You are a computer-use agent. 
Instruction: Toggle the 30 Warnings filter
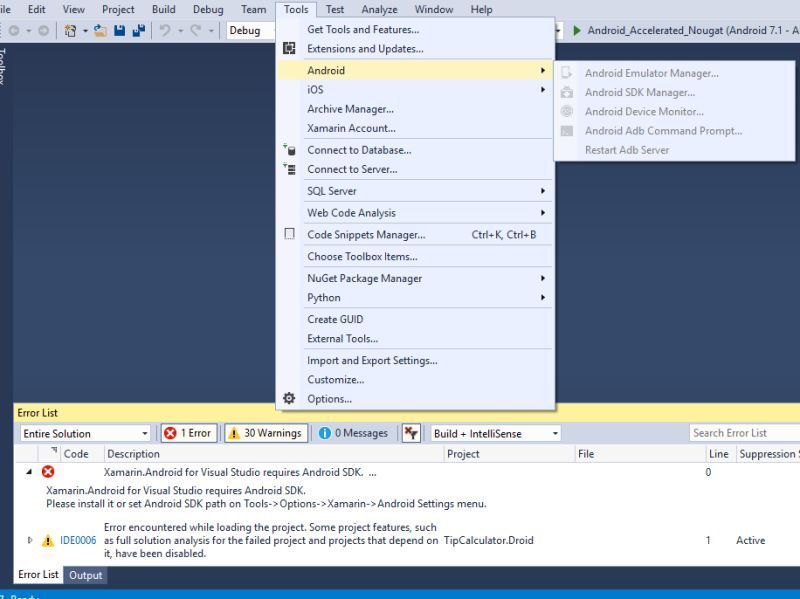coord(266,433)
